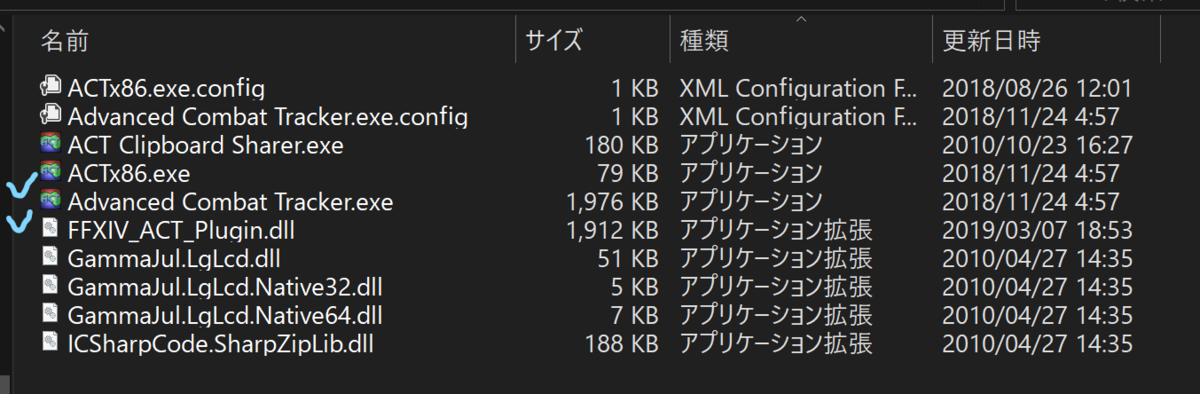Select the ACT Clipboard Sharer.exe icon
Image resolution: width=1200 pixels, height=394 pixels.
click(51, 144)
